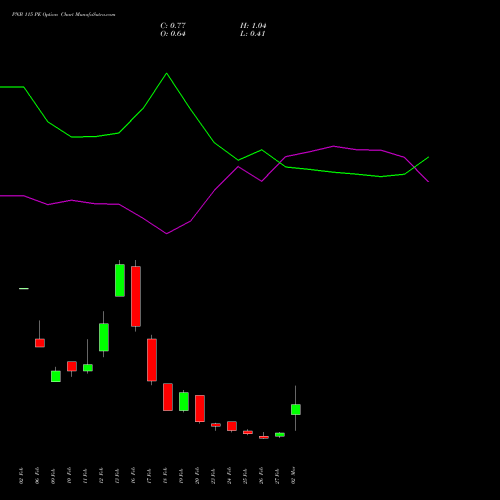Click the red candle for 06 Feb
Screen dimensions: 500x500
click(x=40, y=343)
